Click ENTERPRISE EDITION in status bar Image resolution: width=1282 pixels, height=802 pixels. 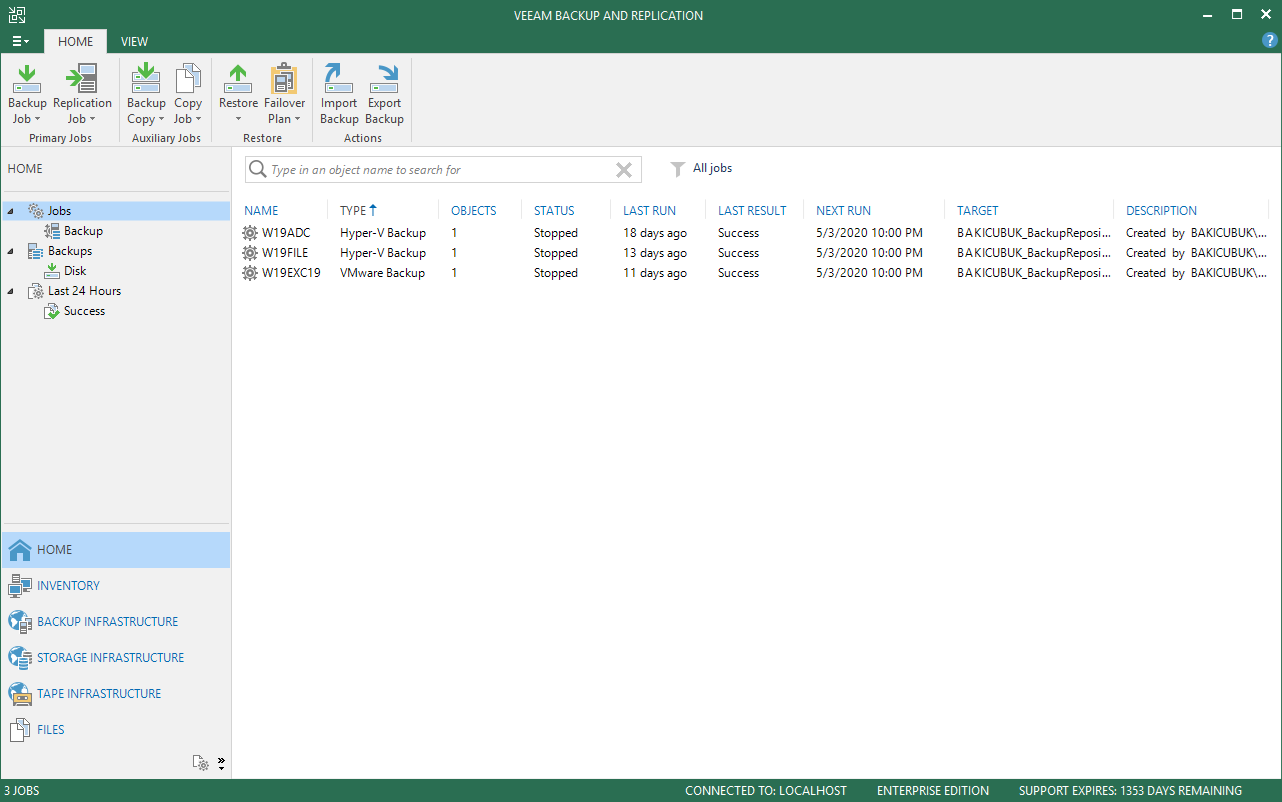pyautogui.click(x=933, y=791)
